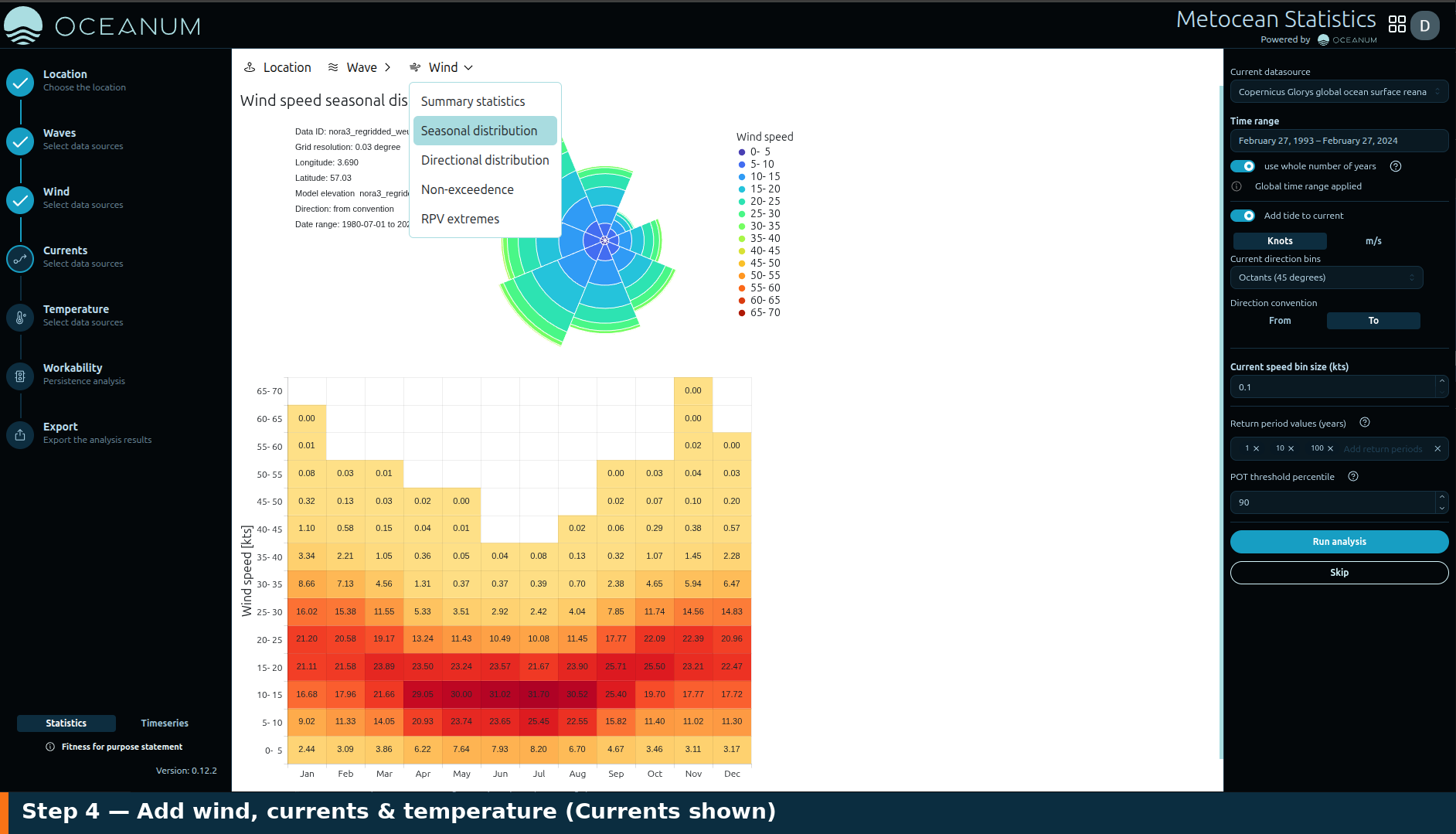Viewport: 1456px width, 834px height.
Task: Click the Wind step checkmark icon
Action: [x=20, y=199]
